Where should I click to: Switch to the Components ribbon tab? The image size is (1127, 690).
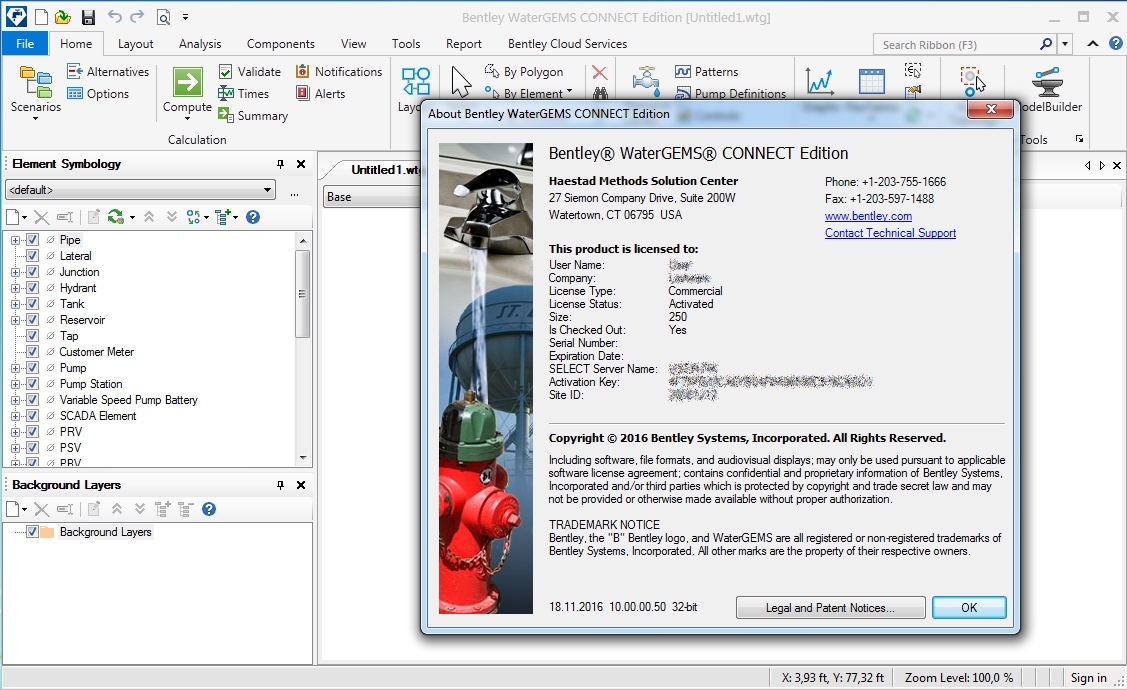click(280, 44)
